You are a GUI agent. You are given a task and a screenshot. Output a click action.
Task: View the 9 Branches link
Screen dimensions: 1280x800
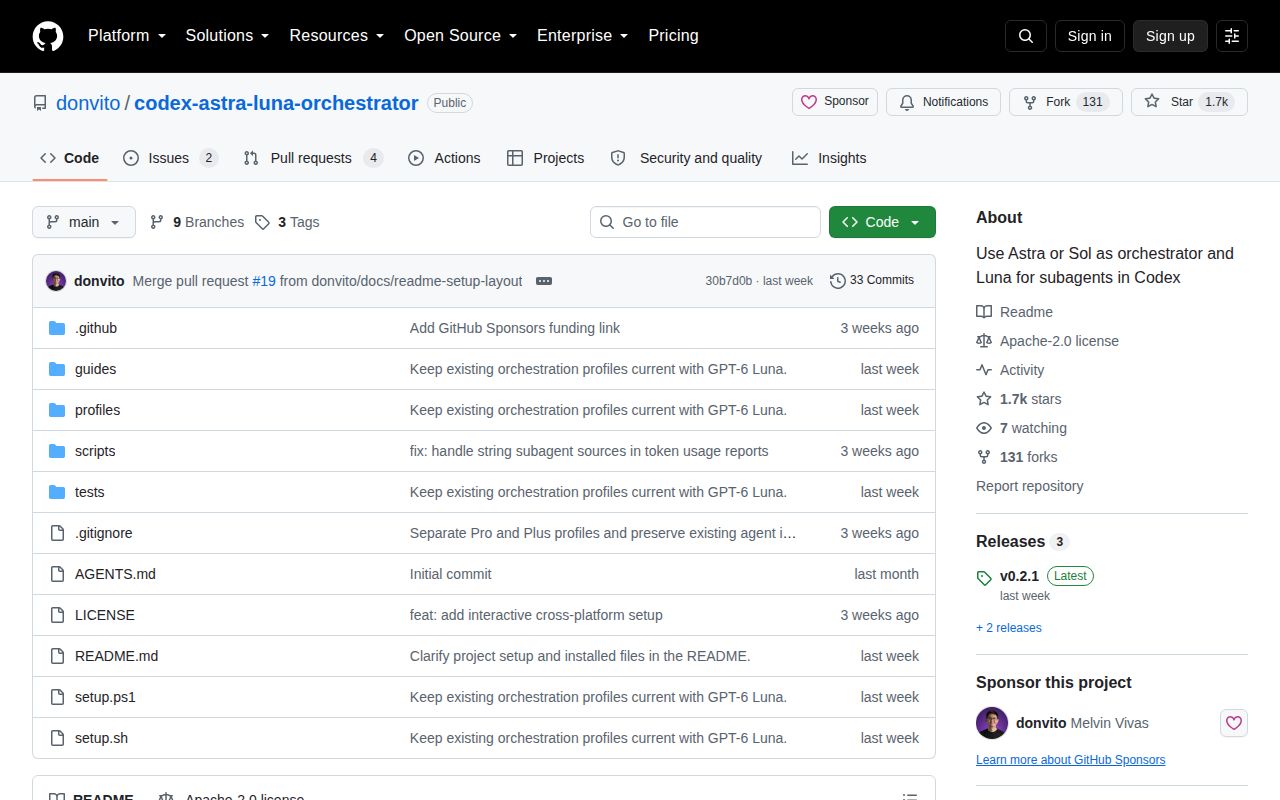coord(197,222)
